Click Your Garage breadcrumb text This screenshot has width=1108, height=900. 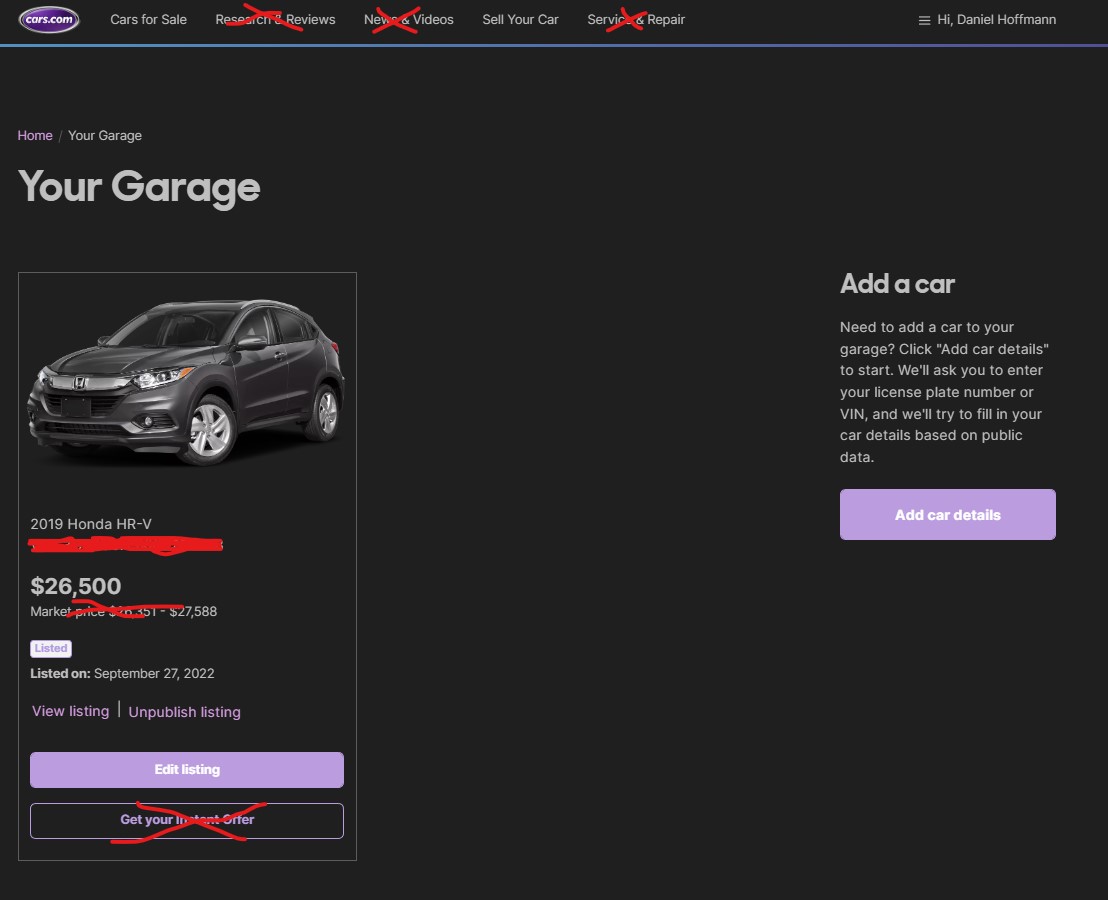105,136
